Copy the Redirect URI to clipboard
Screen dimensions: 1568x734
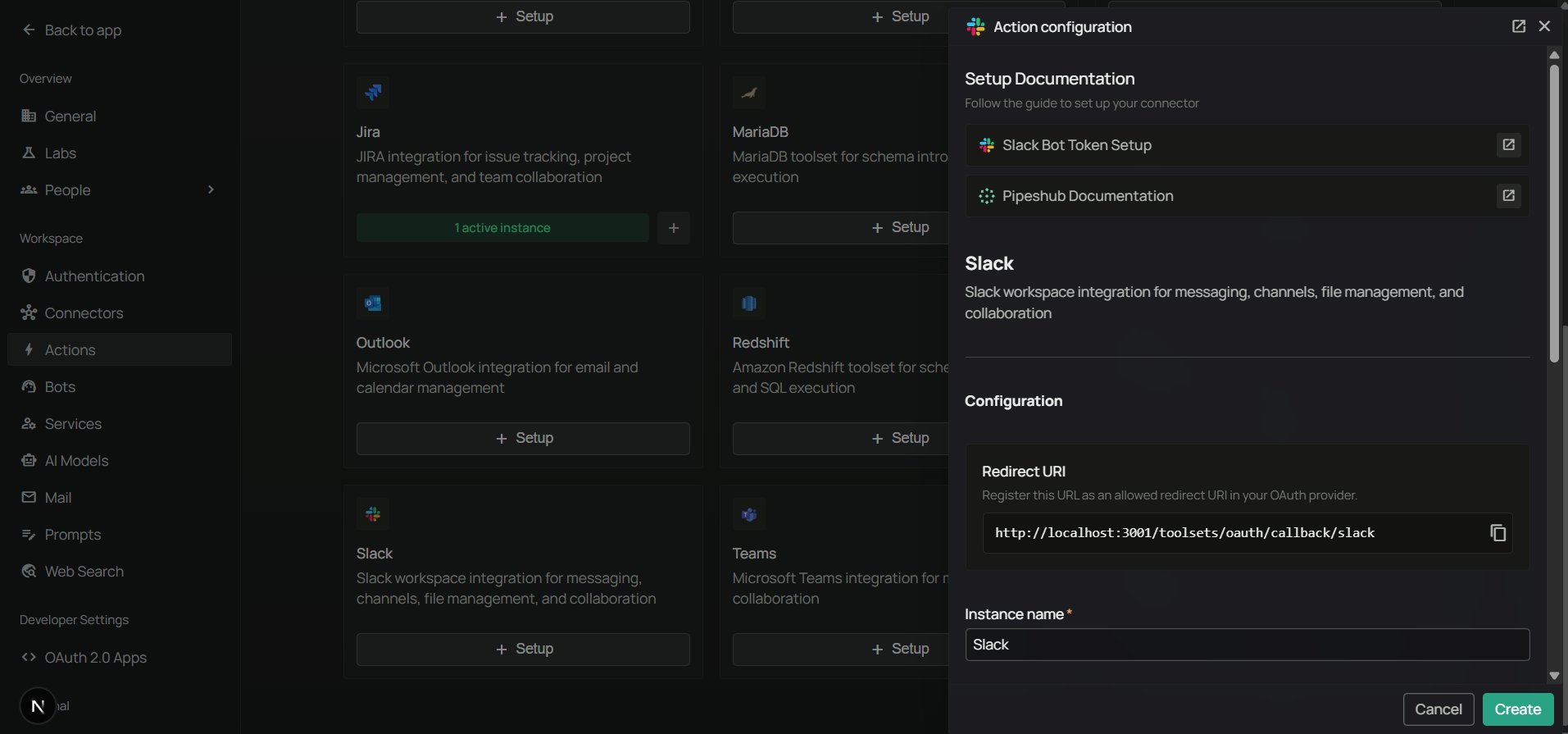1498,533
